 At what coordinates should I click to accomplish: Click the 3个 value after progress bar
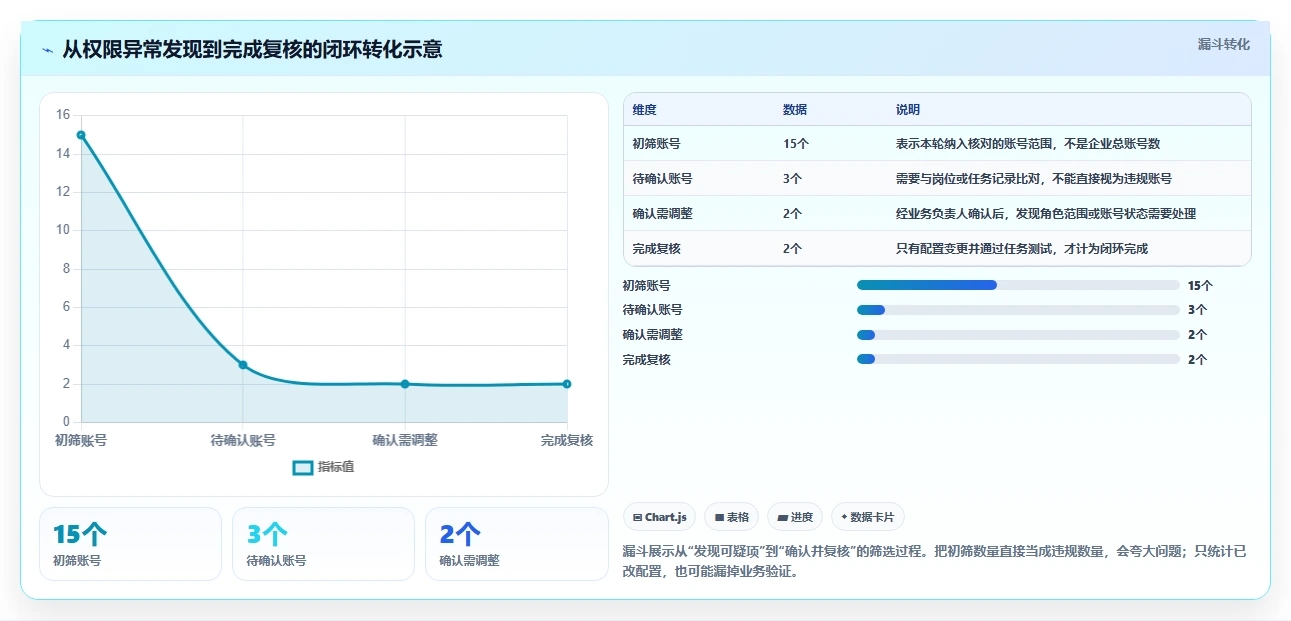[x=1197, y=310]
